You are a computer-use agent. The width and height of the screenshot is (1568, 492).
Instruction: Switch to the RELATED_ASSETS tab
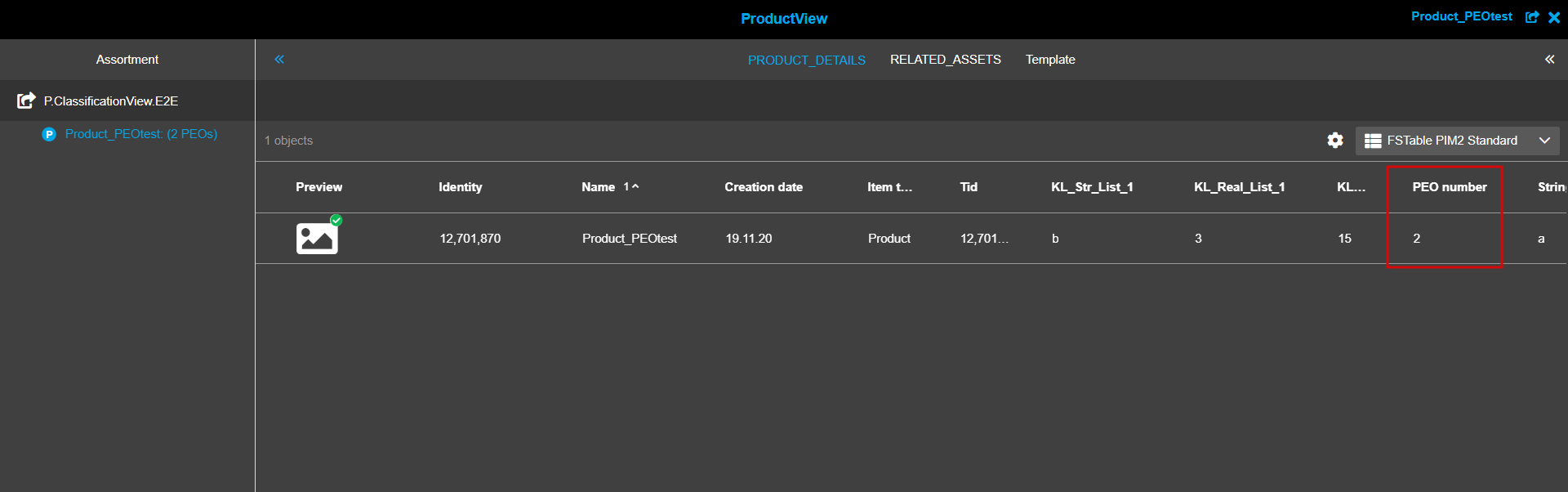tap(945, 59)
